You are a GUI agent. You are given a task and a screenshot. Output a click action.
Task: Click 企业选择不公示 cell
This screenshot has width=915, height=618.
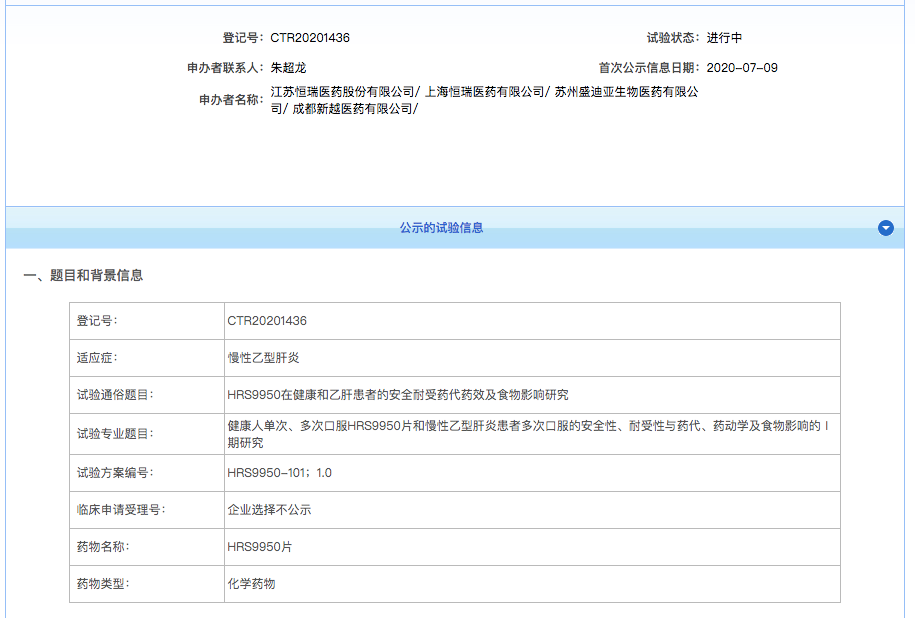click(x=269, y=509)
